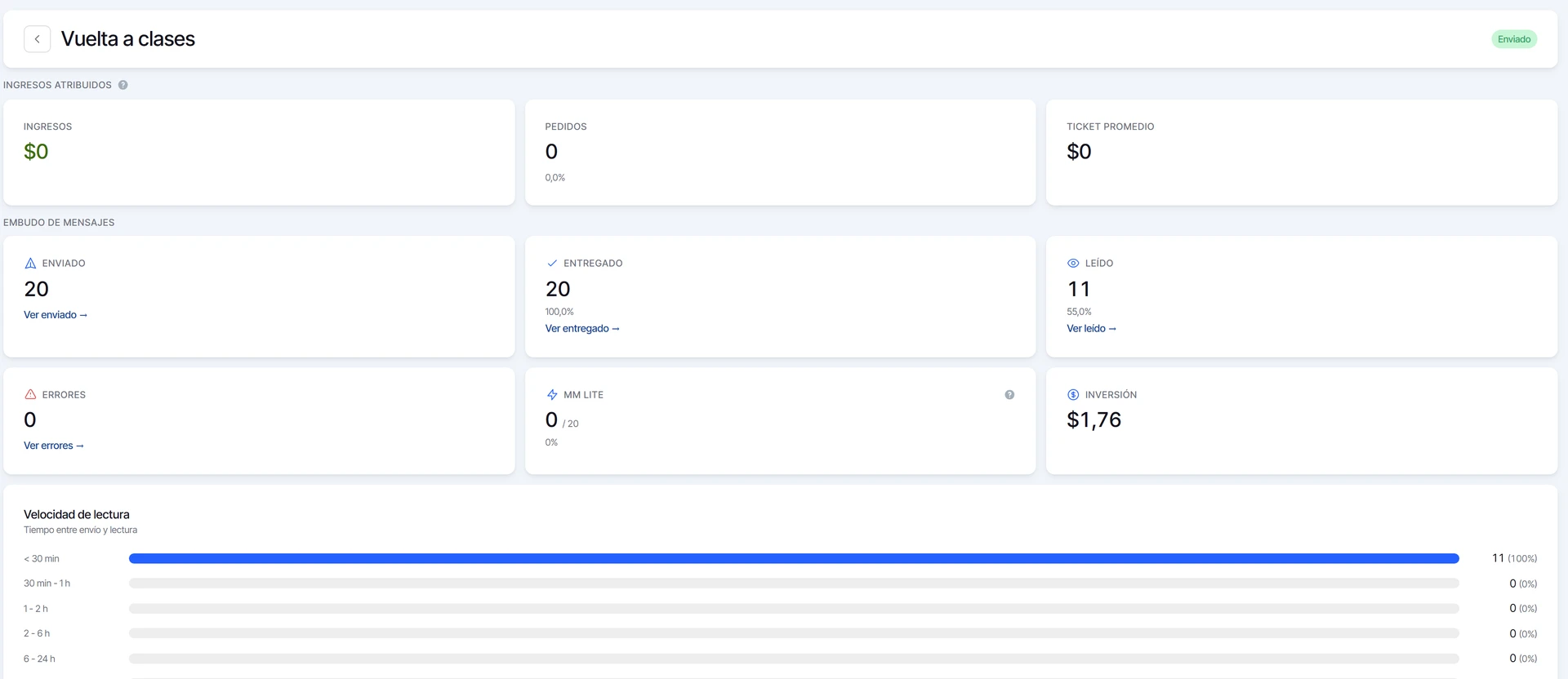Click the 'Vuelta a clases' title
This screenshot has height=679, width=1568.
point(128,39)
